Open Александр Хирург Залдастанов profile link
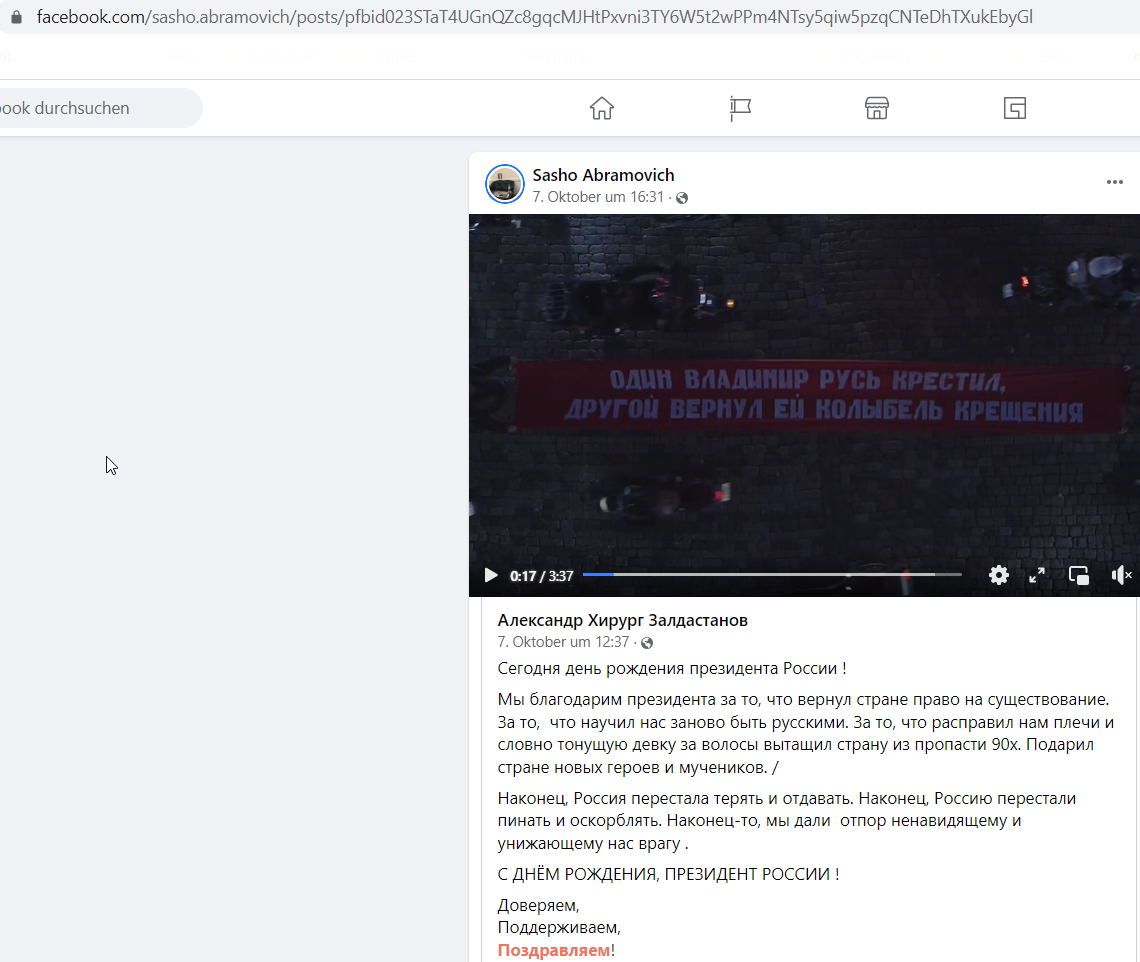The width and height of the screenshot is (1140, 962). coord(622,620)
